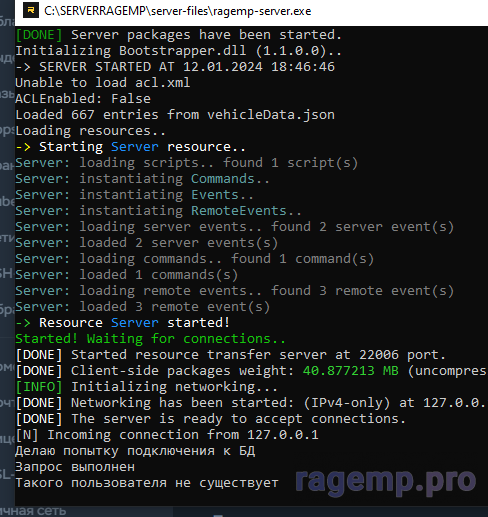
Task: Click the "loaded 3 remote event(s)" line
Action: (142, 307)
